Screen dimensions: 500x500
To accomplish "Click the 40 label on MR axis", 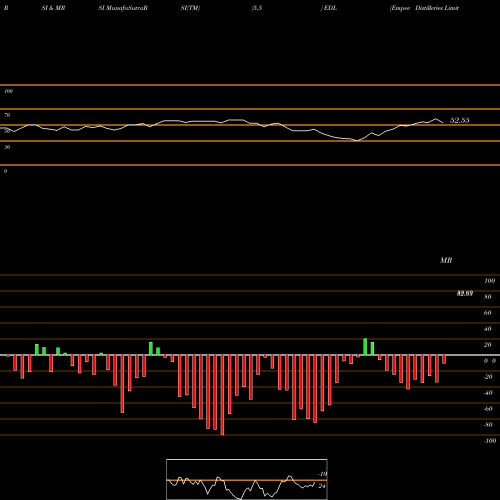I will tap(488, 329).
